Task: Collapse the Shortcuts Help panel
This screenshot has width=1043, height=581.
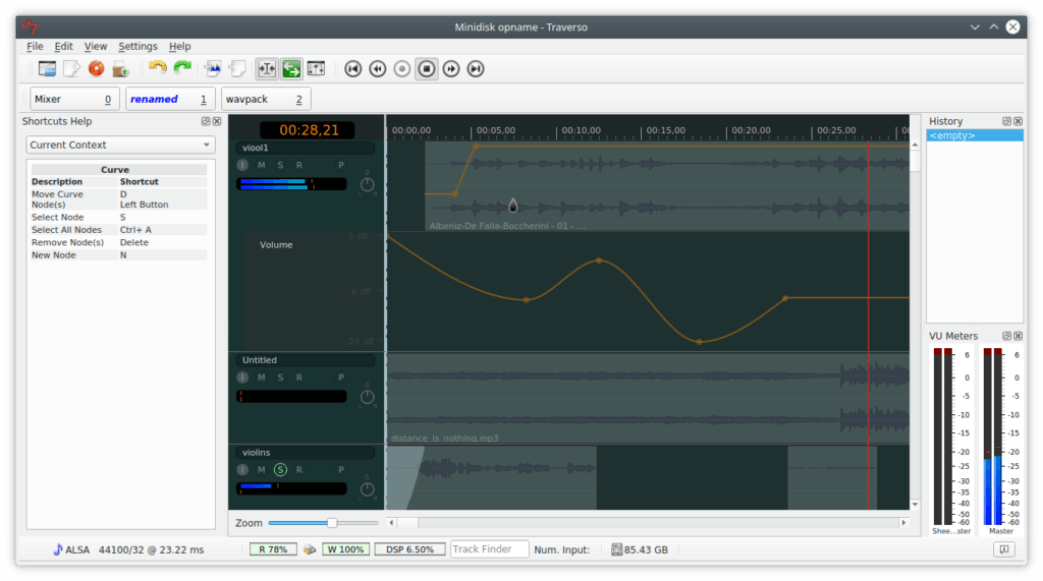Action: click(x=208, y=121)
